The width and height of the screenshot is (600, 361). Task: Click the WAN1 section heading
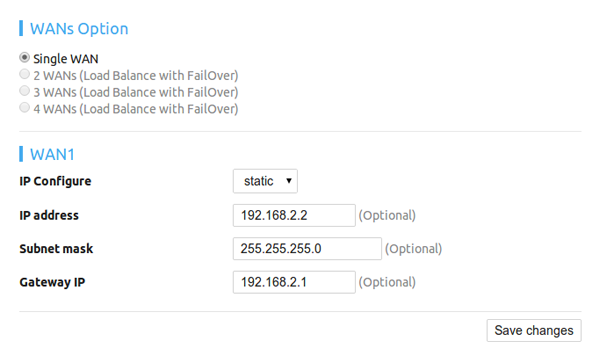click(52, 154)
